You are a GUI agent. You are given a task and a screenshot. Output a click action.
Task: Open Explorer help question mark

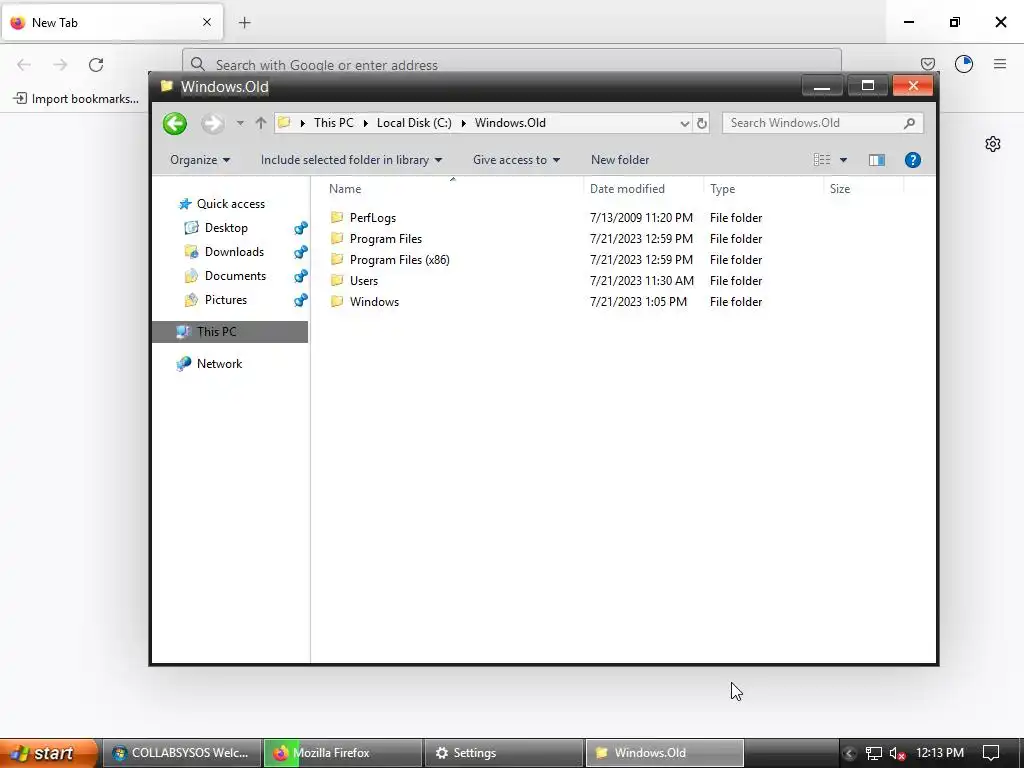(x=912, y=160)
